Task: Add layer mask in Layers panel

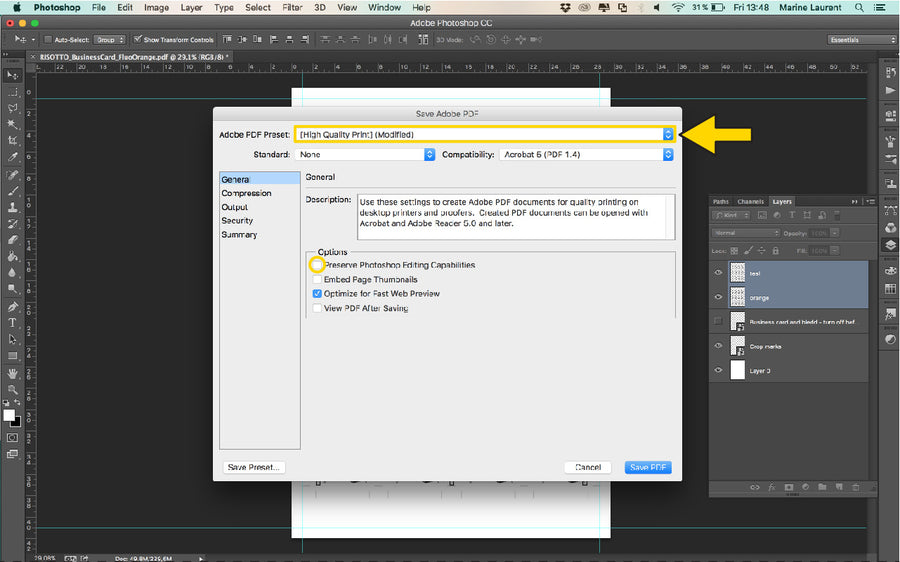Action: pyautogui.click(x=789, y=487)
